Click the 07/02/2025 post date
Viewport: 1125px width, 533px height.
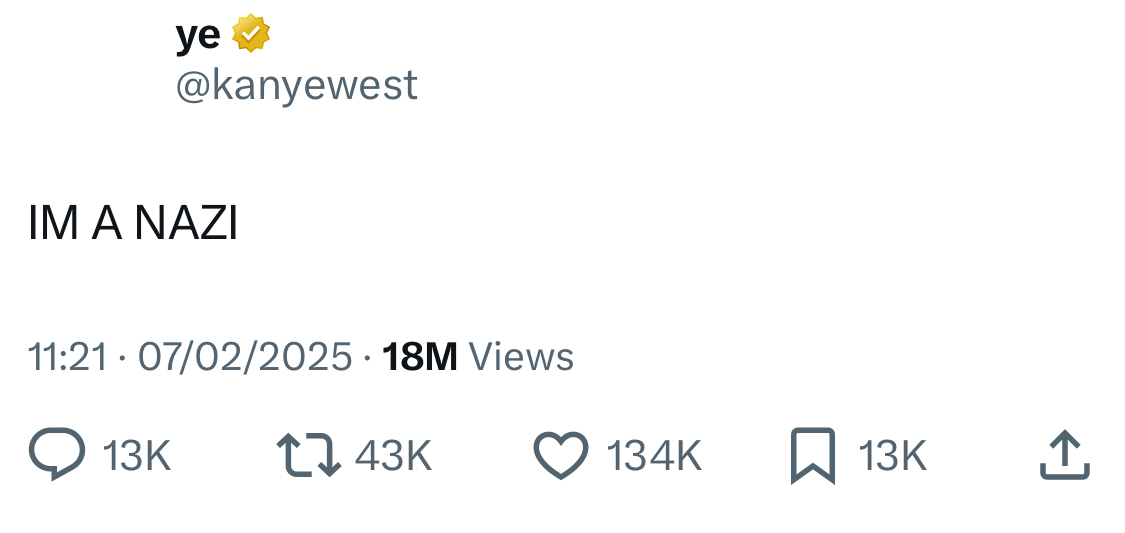point(245,357)
